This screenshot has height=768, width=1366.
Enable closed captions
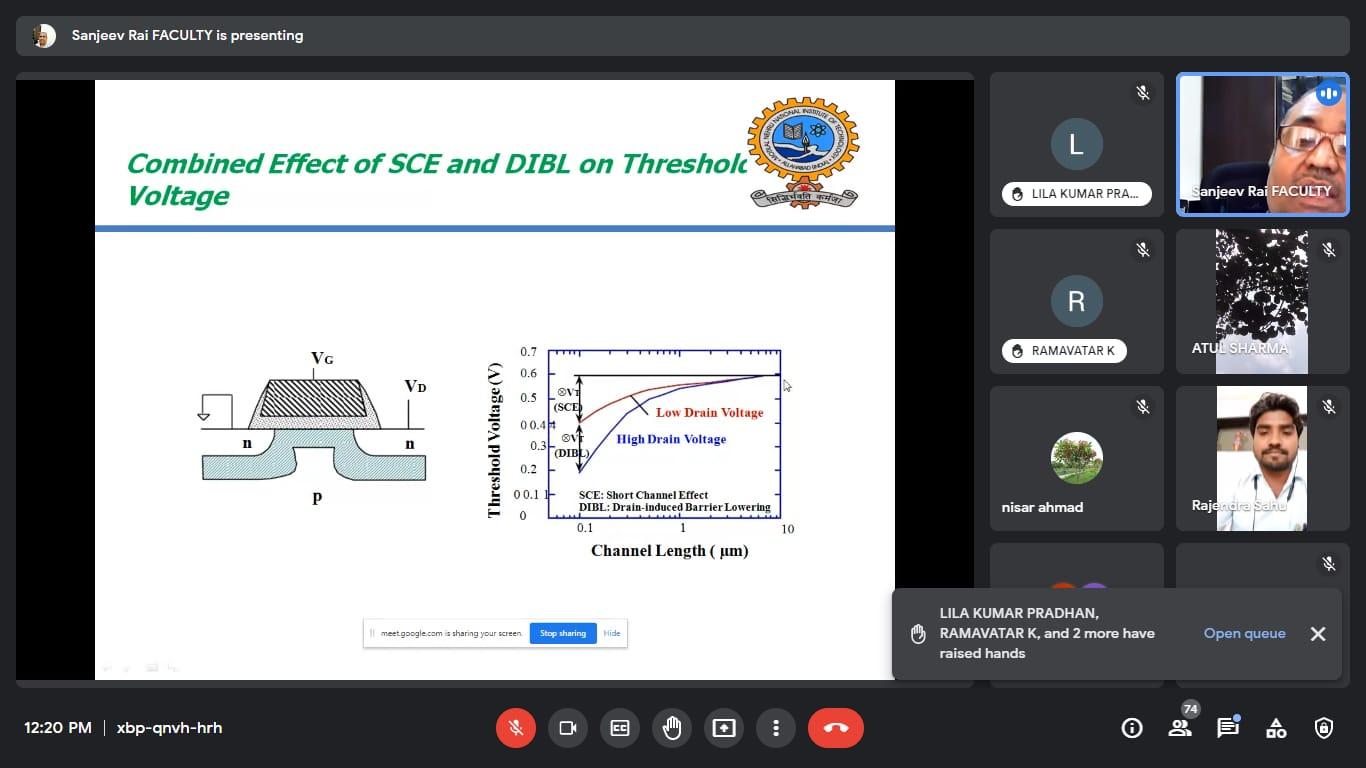[x=620, y=728]
